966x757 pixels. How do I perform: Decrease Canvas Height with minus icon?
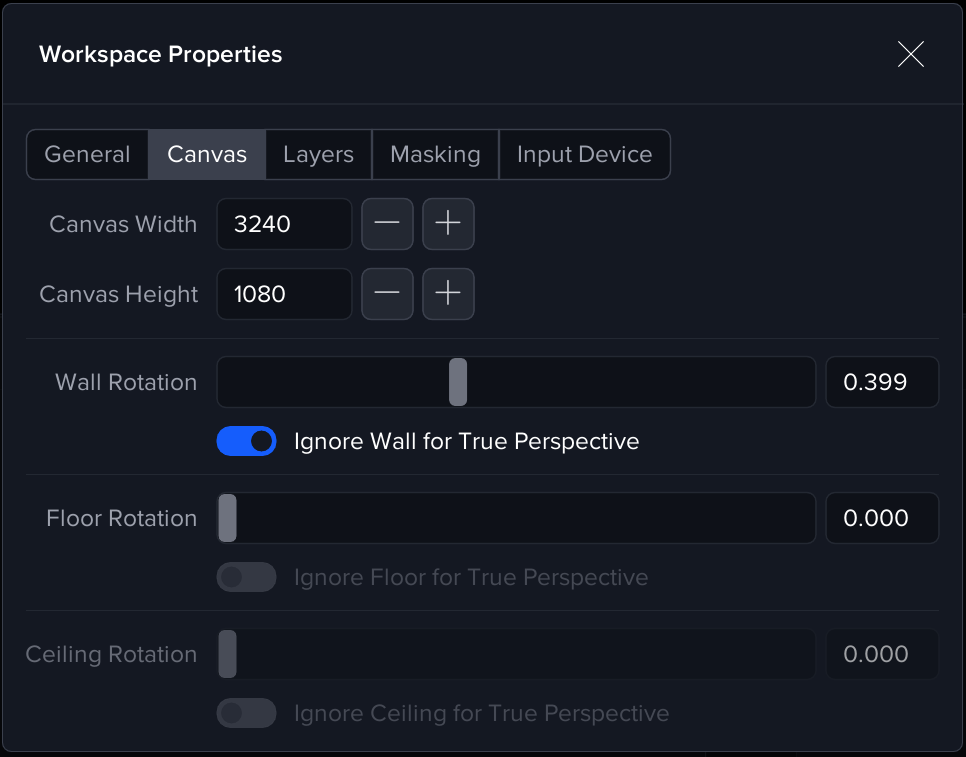[x=387, y=294]
